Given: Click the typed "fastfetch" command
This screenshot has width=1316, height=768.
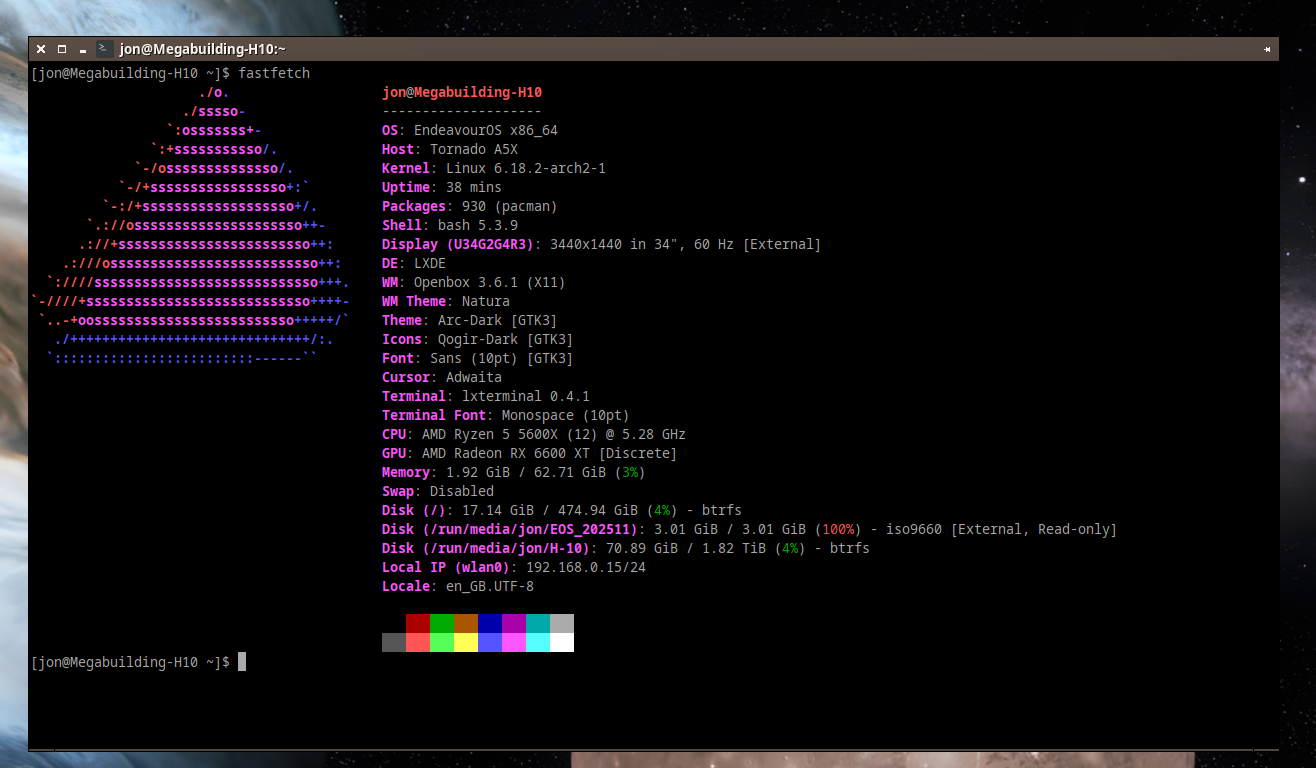Looking at the screenshot, I should pyautogui.click(x=274, y=73).
